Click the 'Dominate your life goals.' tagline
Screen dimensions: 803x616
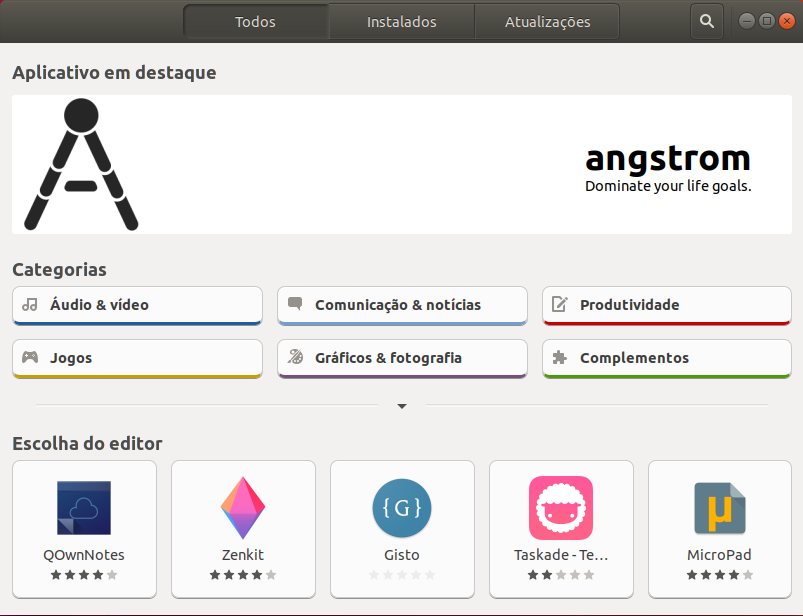click(x=668, y=186)
